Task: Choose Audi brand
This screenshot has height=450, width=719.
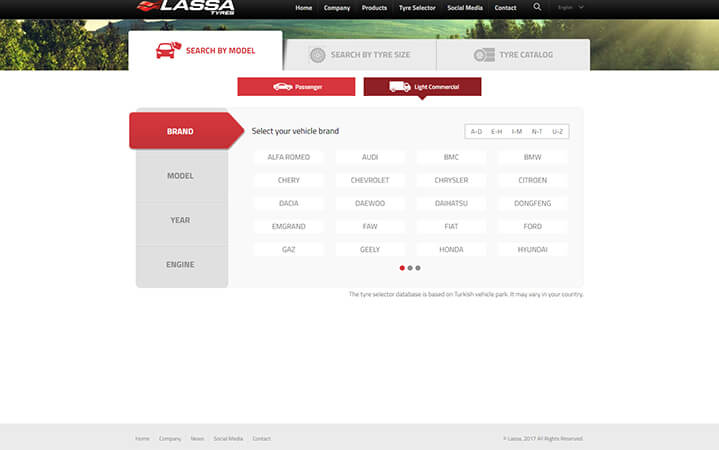Action: pos(370,157)
